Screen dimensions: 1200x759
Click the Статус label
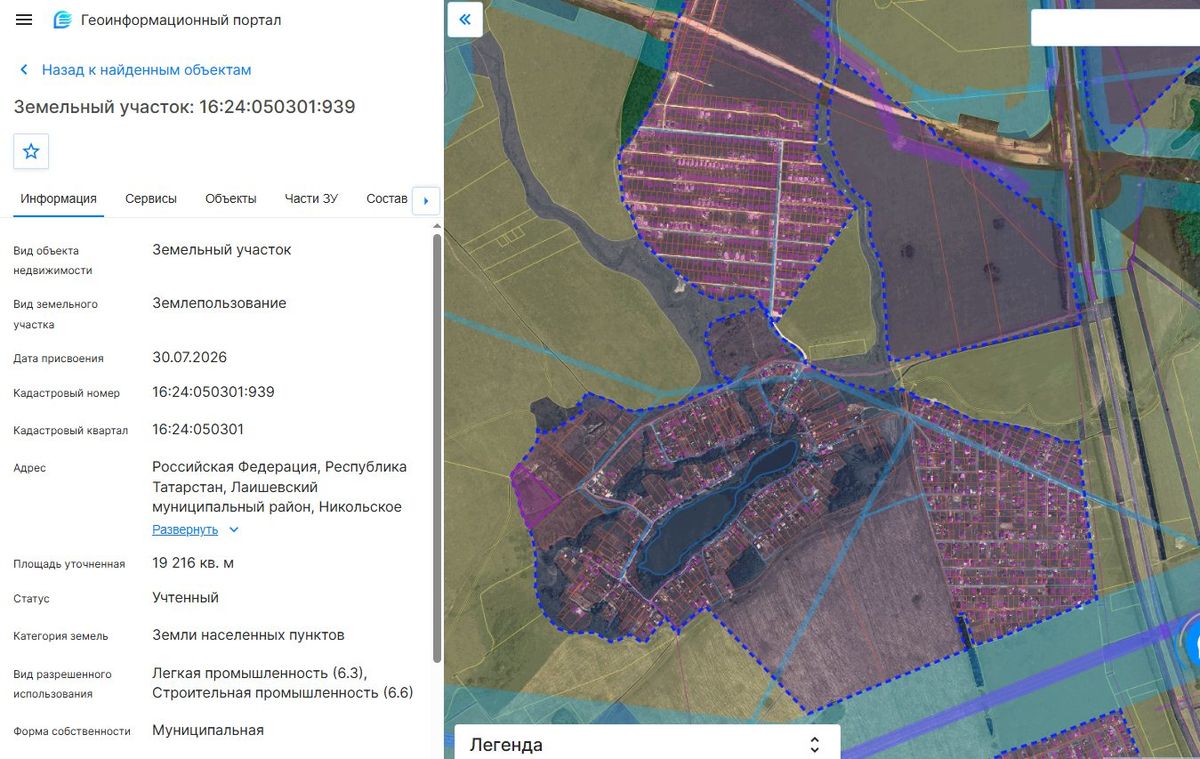pos(31,599)
